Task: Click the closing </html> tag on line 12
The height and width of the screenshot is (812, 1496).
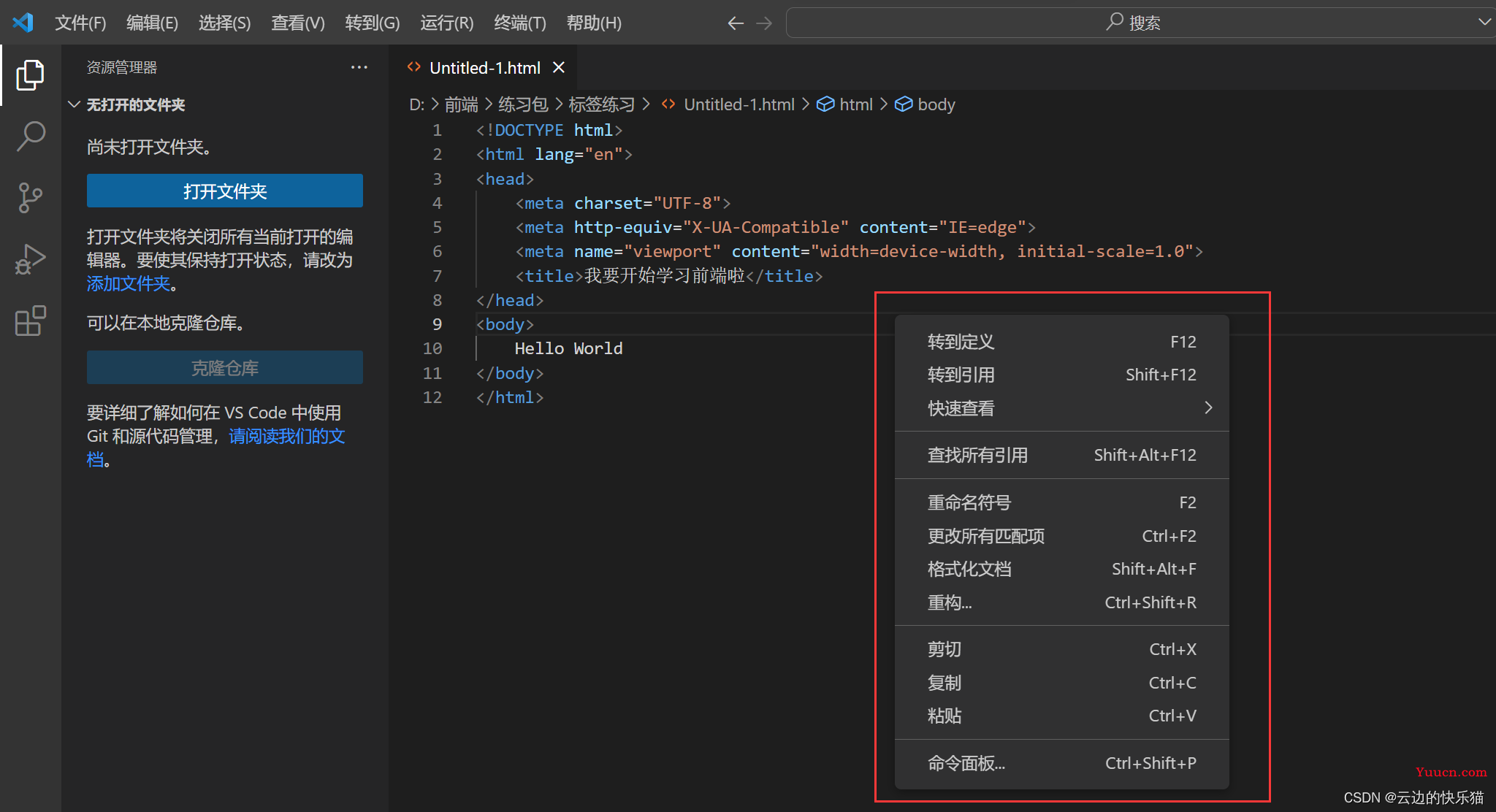Action: point(510,397)
